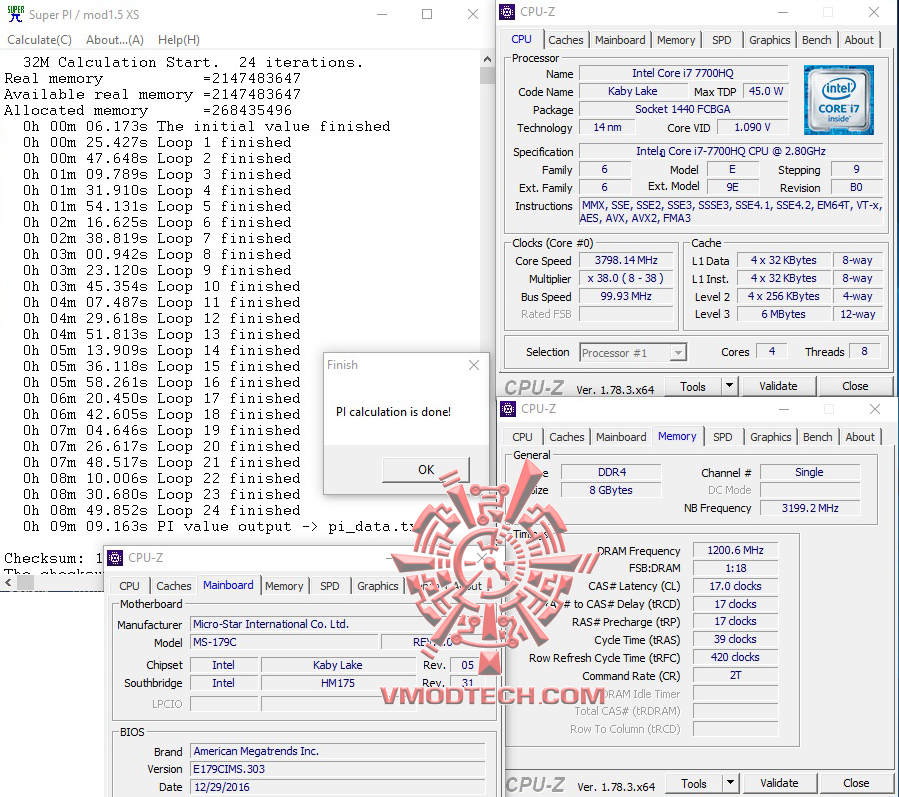Click Validate in Memory CPU-Z window
This screenshot has height=797, width=899.
(779, 783)
